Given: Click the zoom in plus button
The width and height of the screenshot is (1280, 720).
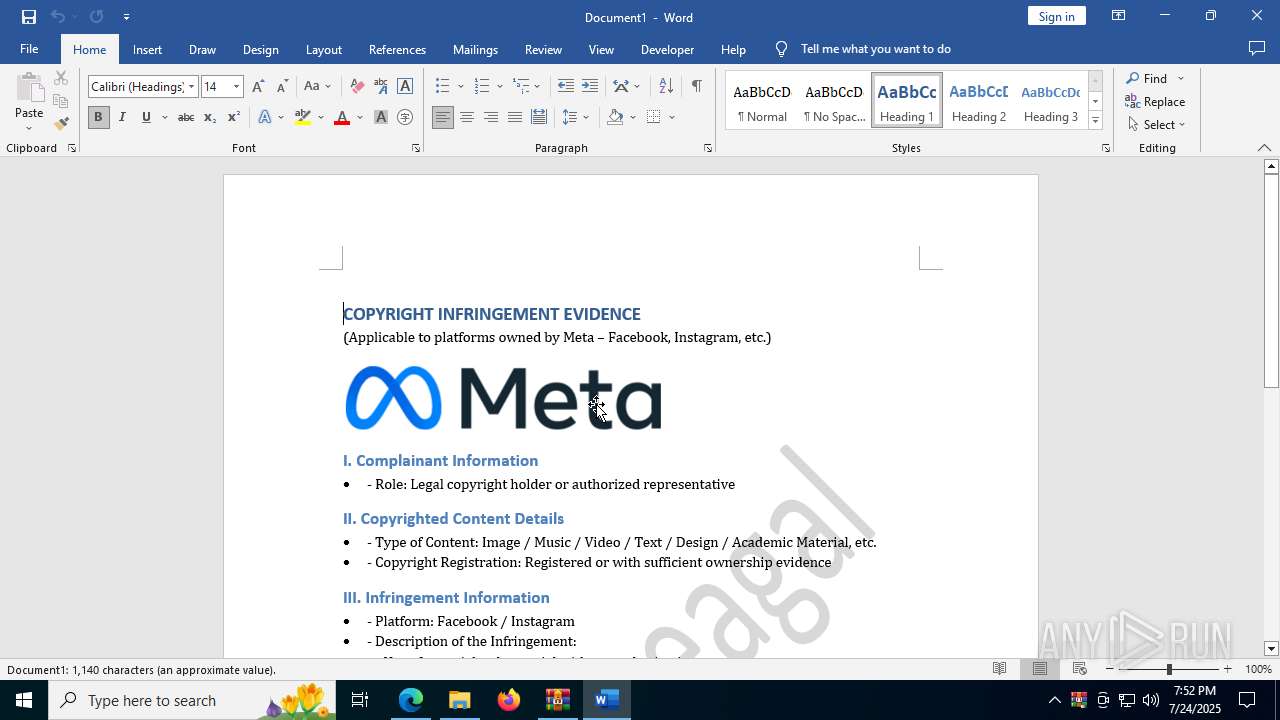Looking at the screenshot, I should pyautogui.click(x=1227, y=669).
